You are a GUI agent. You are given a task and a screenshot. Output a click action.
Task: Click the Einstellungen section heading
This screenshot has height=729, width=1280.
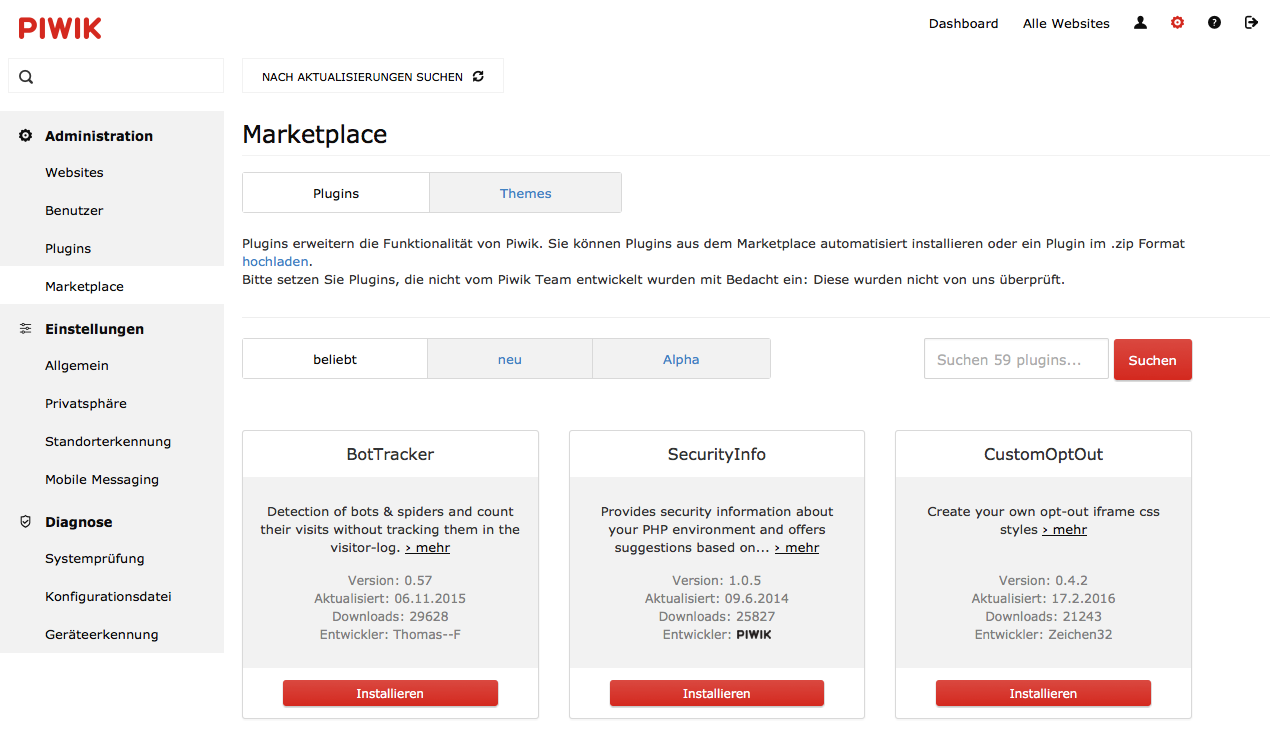94,329
